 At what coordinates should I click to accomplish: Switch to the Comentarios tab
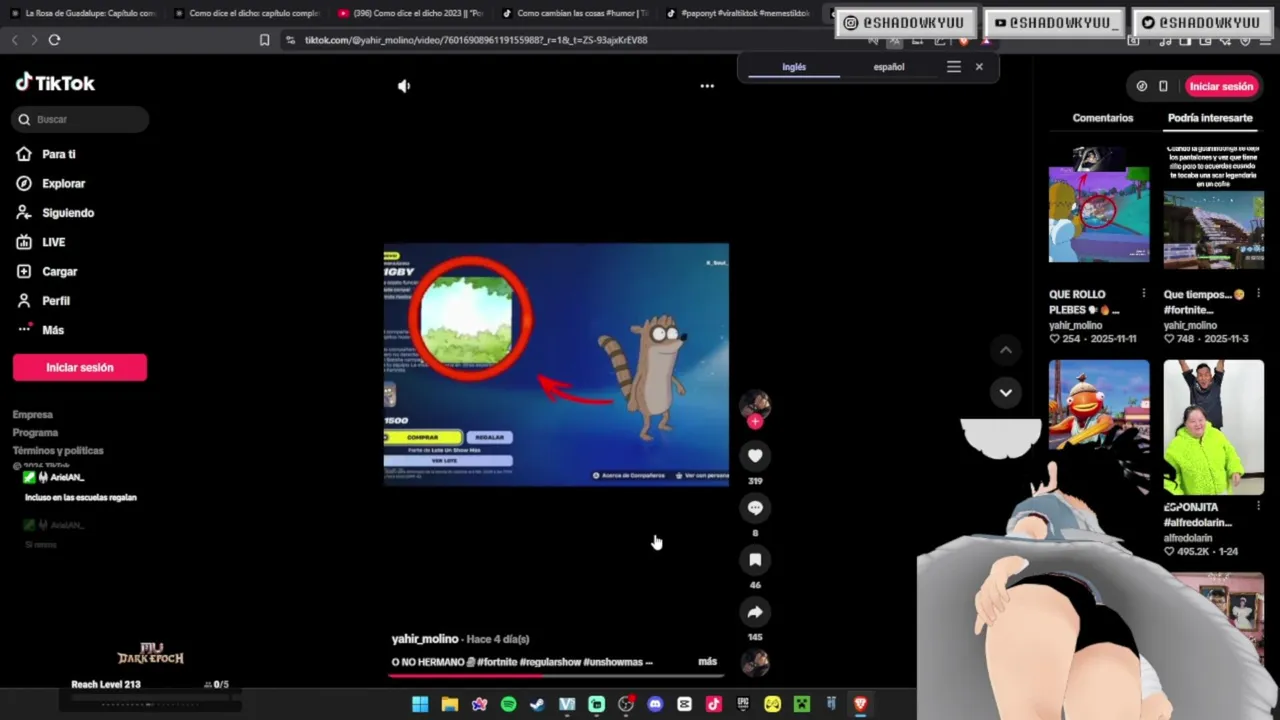(x=1103, y=118)
